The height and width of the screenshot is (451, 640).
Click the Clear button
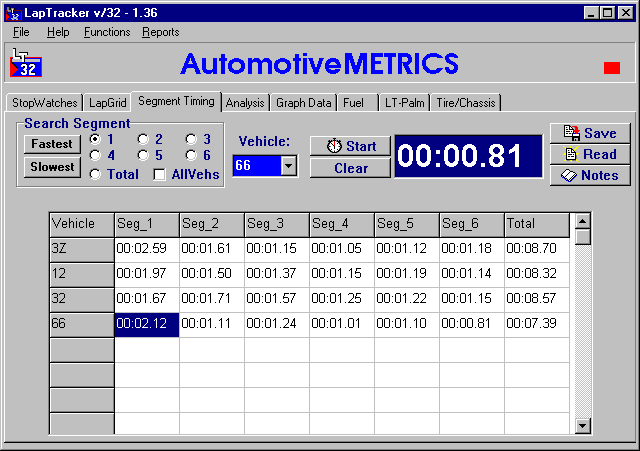(x=350, y=168)
